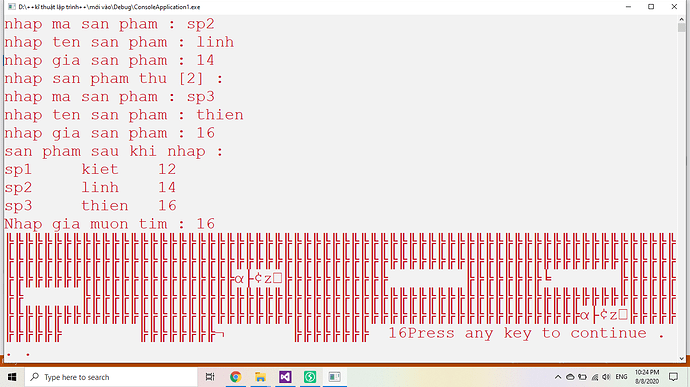The width and height of the screenshot is (690, 387).
Task: Open File Explorer from the taskbar
Action: pyautogui.click(x=260, y=377)
